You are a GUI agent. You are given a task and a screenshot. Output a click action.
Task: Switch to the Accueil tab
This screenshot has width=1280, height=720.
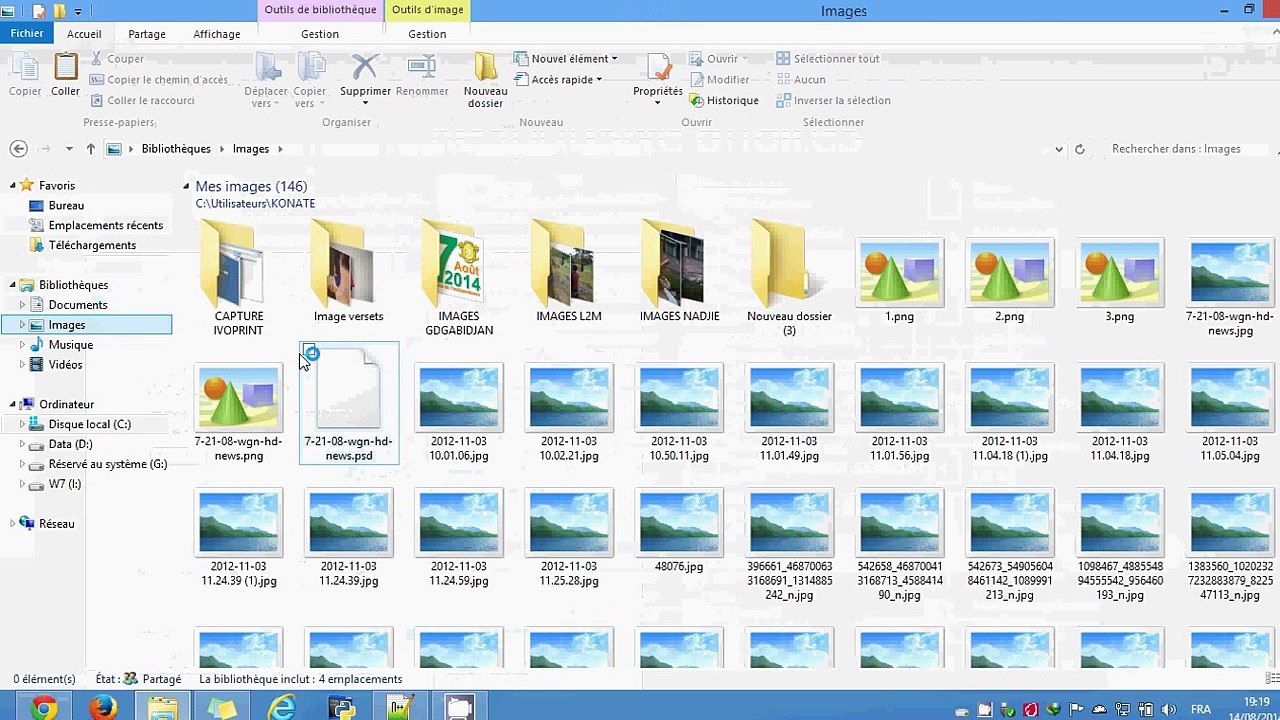coord(84,34)
